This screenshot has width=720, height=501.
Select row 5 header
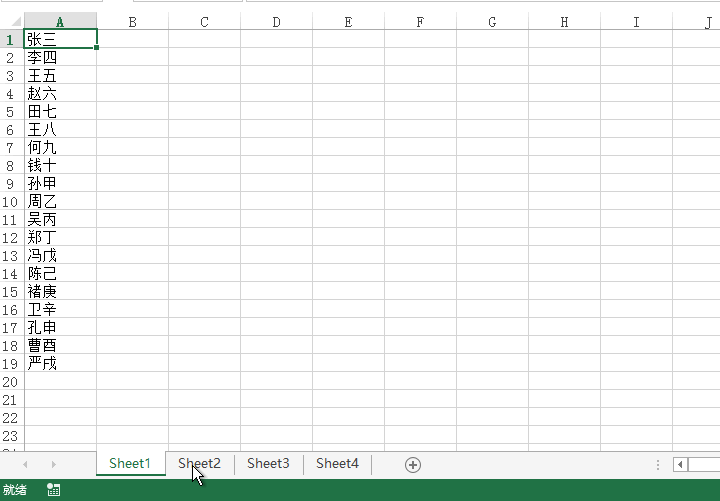point(12,112)
